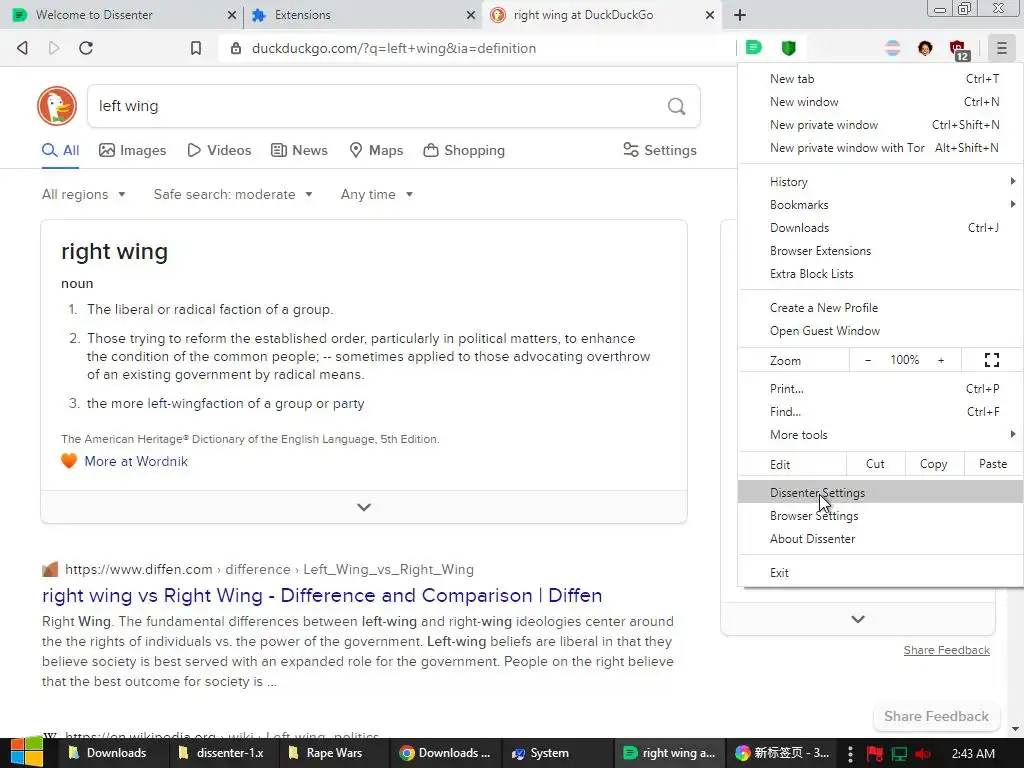Close the Welcome to Dissenter tab
This screenshot has height=768, width=1024.
pos(232,14)
